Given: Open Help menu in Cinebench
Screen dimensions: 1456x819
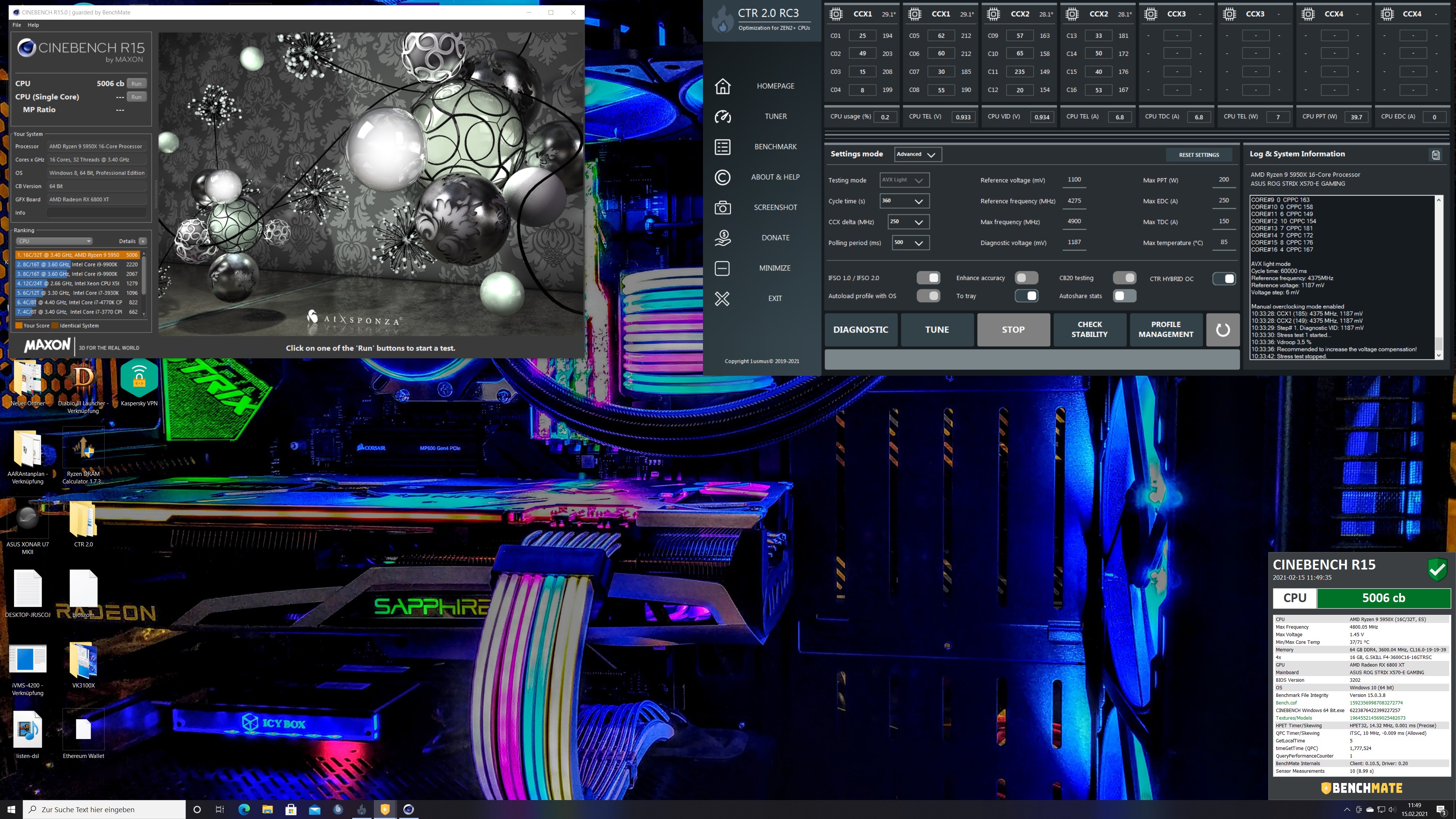Looking at the screenshot, I should 33,25.
